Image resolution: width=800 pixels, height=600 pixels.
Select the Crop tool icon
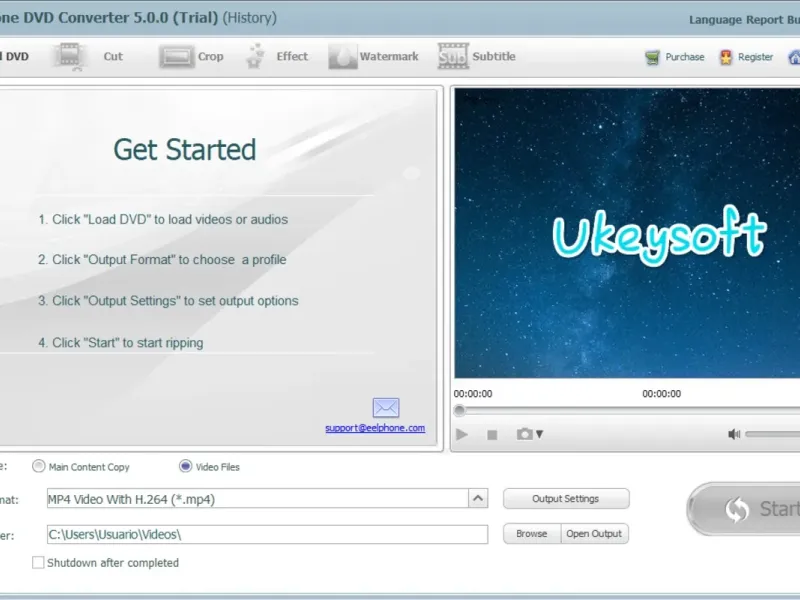point(177,56)
